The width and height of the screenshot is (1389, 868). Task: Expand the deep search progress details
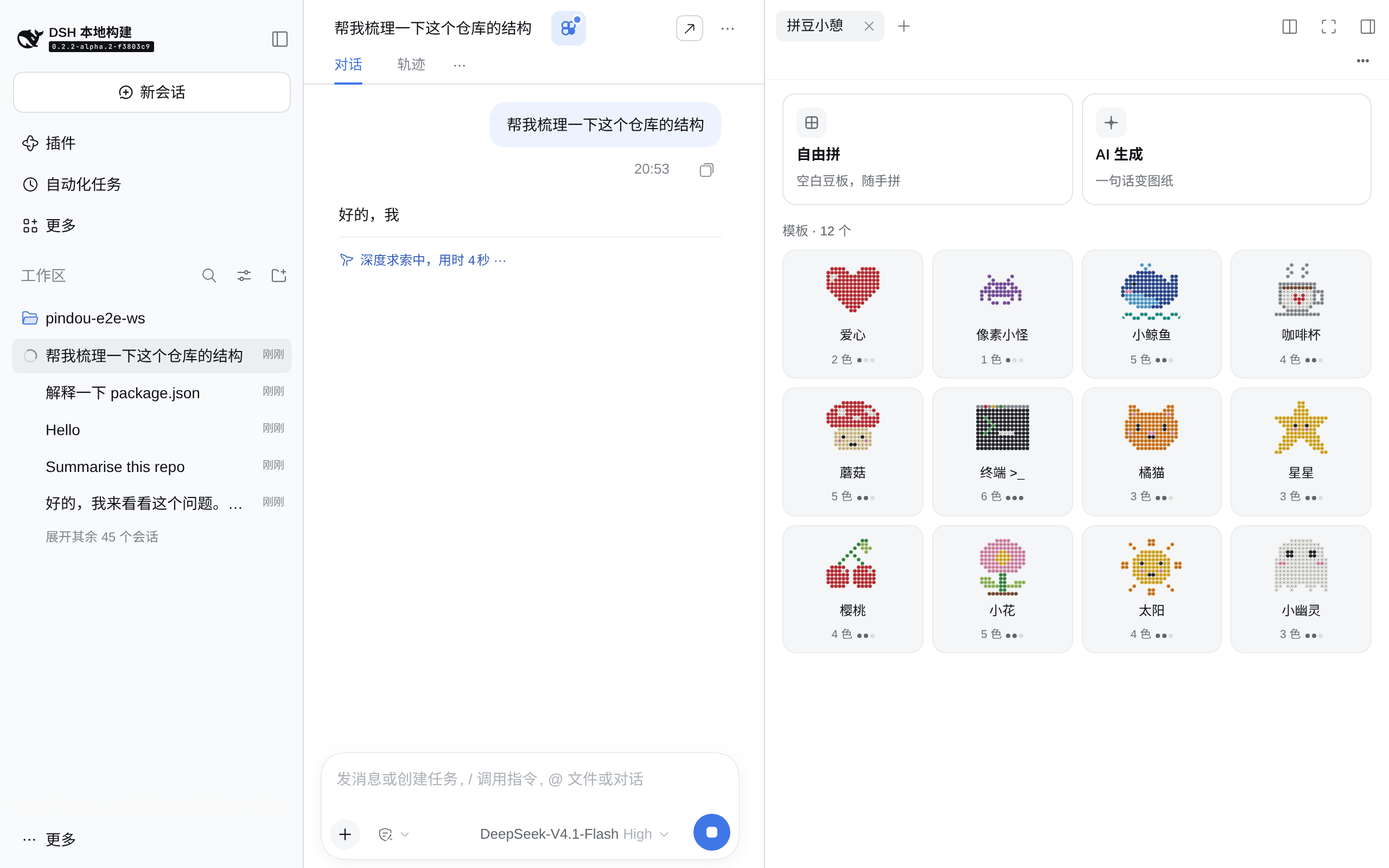click(423, 260)
